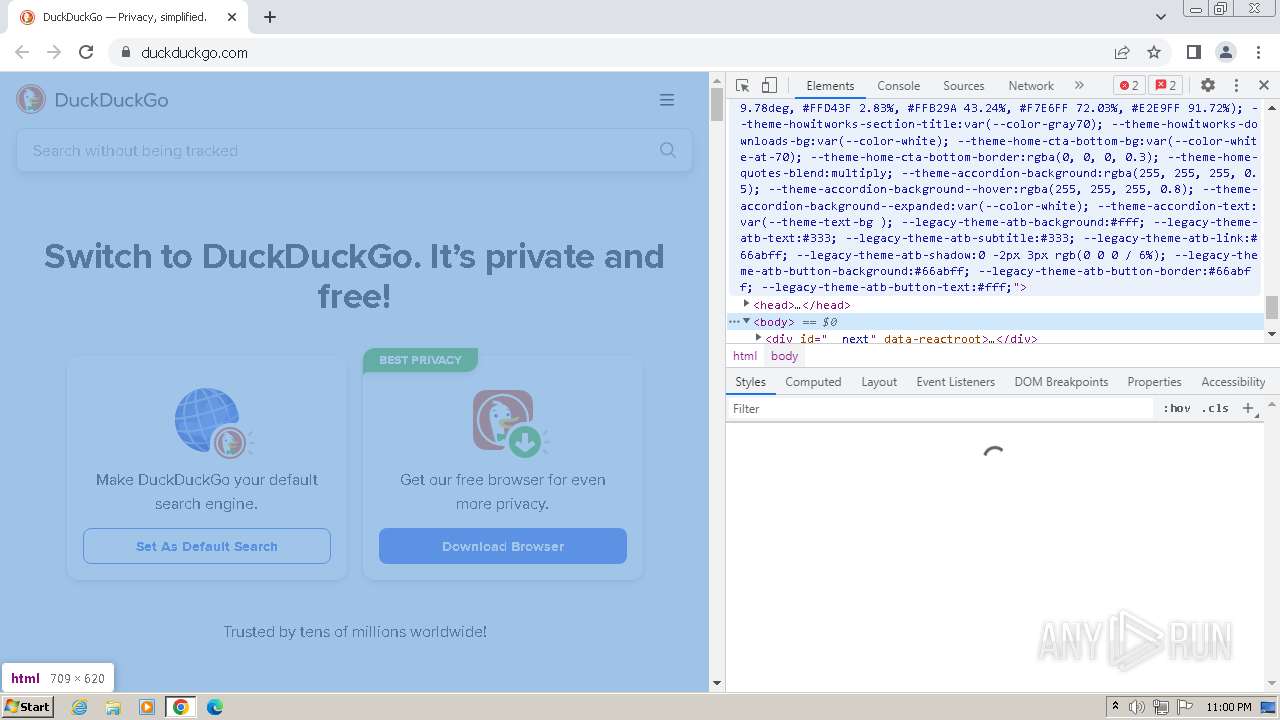Open the DevTools three-dot customize menu

click(1236, 85)
